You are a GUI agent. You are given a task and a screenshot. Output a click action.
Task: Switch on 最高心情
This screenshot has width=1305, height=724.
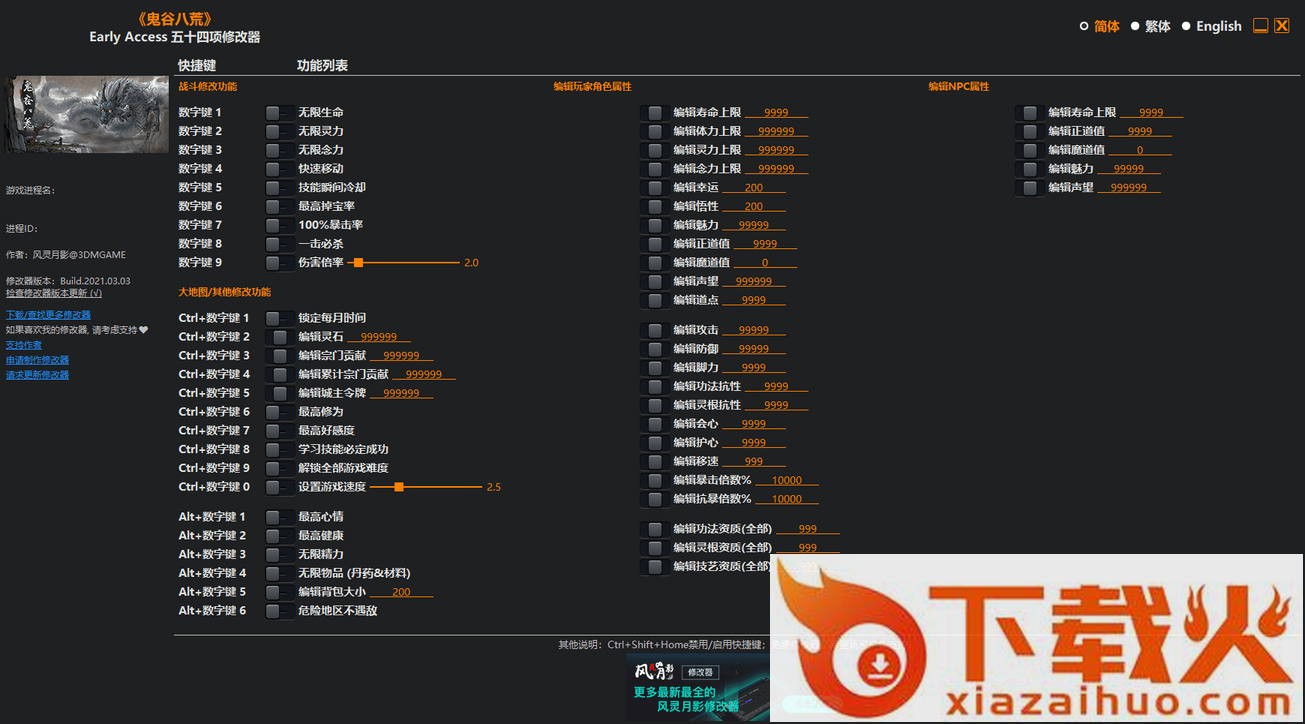pyautogui.click(x=280, y=517)
